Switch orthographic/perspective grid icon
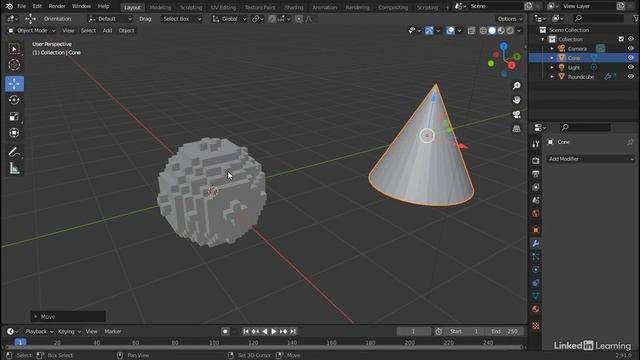640x360 pixels. (x=517, y=129)
